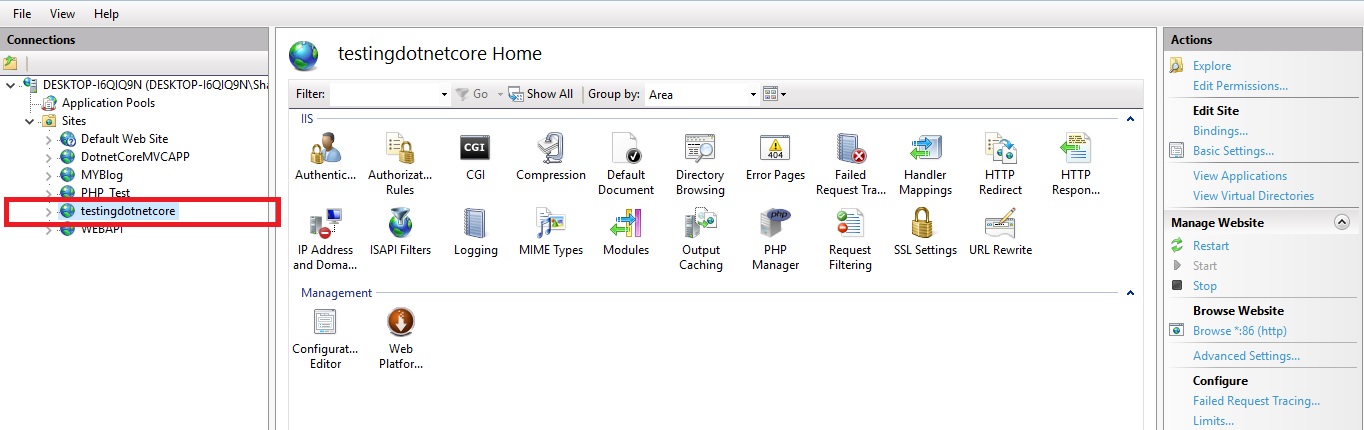Click Show All in filter bar

pos(541,94)
